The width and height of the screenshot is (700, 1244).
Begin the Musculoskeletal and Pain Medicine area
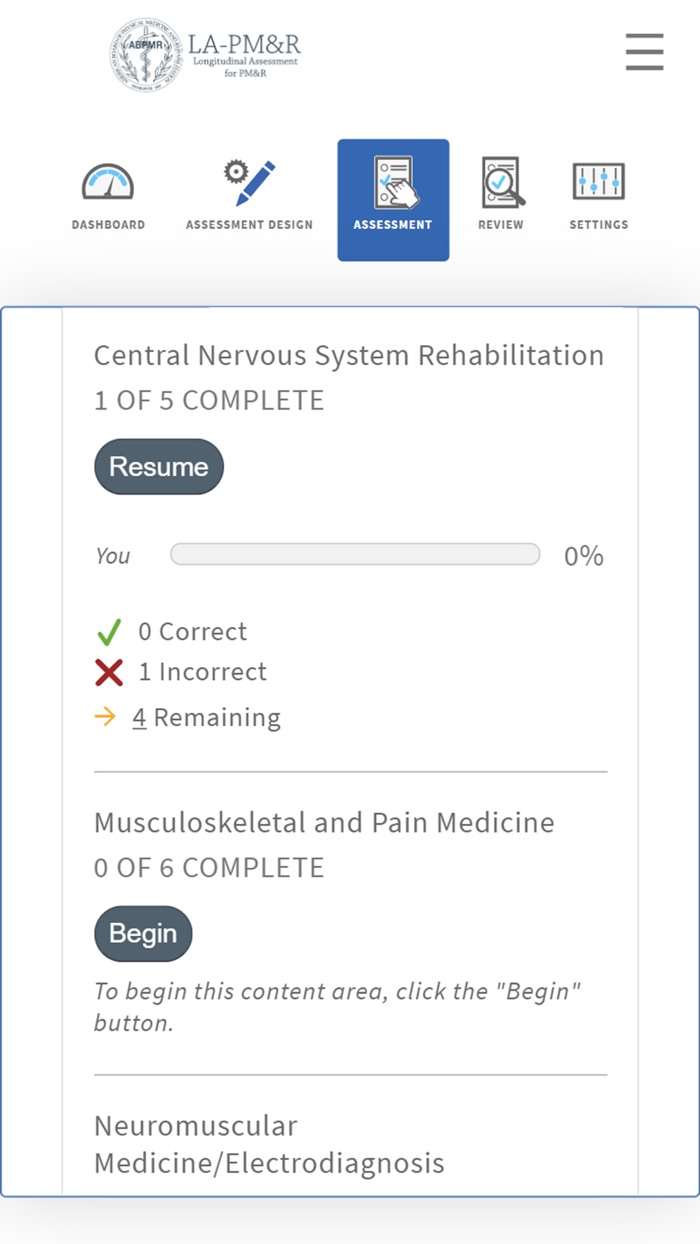point(143,934)
